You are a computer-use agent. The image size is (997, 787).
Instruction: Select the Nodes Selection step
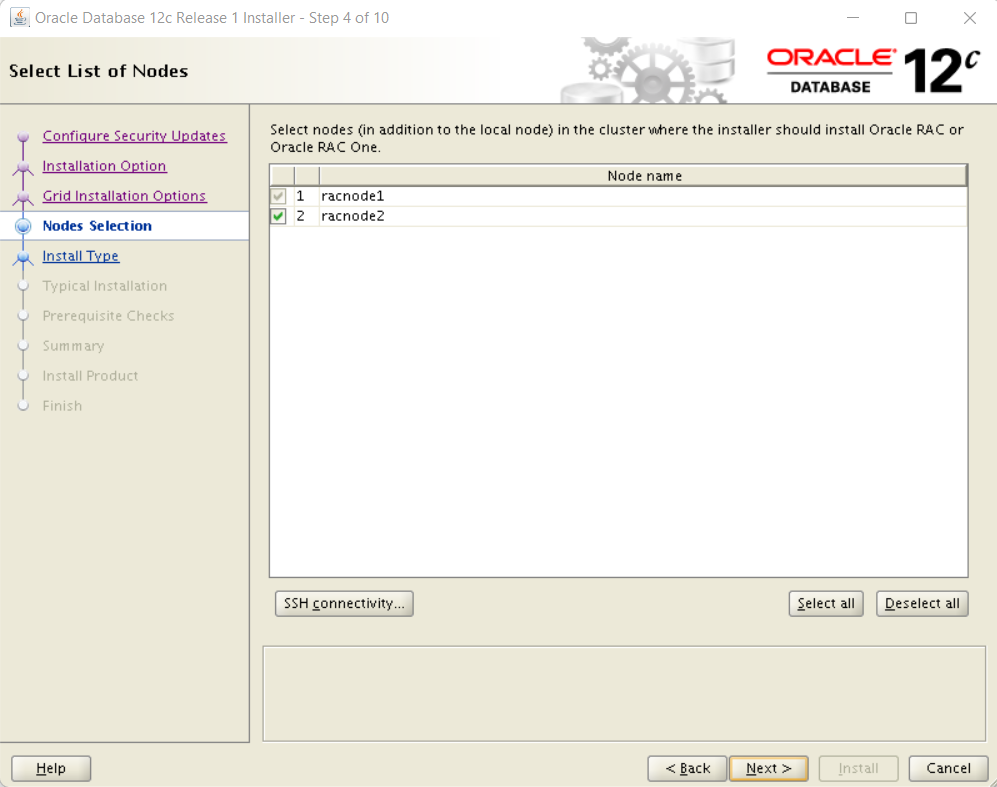point(97,226)
